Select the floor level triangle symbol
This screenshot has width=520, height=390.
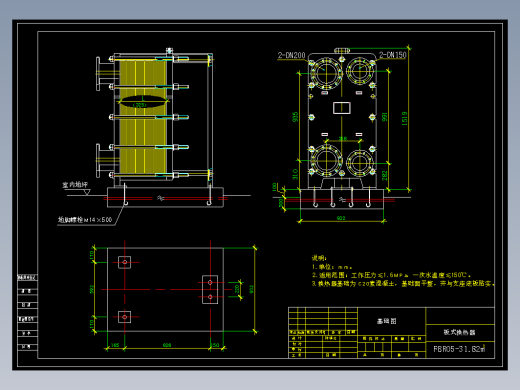tap(87, 192)
